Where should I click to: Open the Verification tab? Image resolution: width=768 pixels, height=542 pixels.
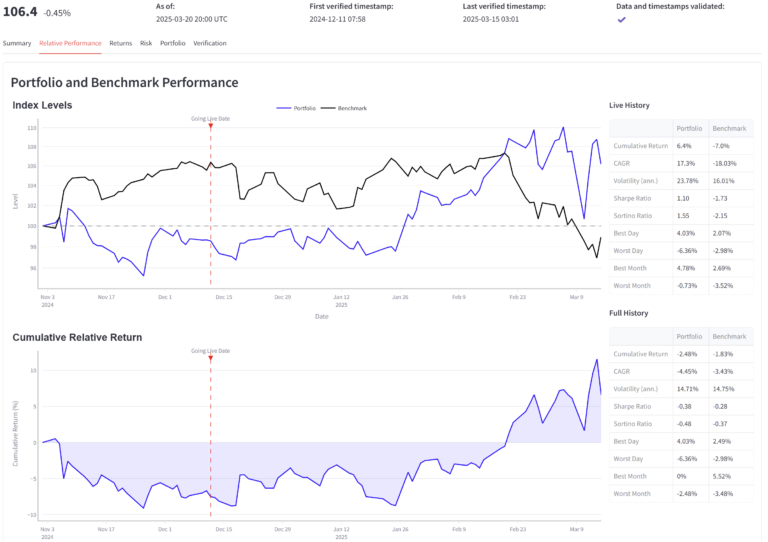[x=209, y=43]
